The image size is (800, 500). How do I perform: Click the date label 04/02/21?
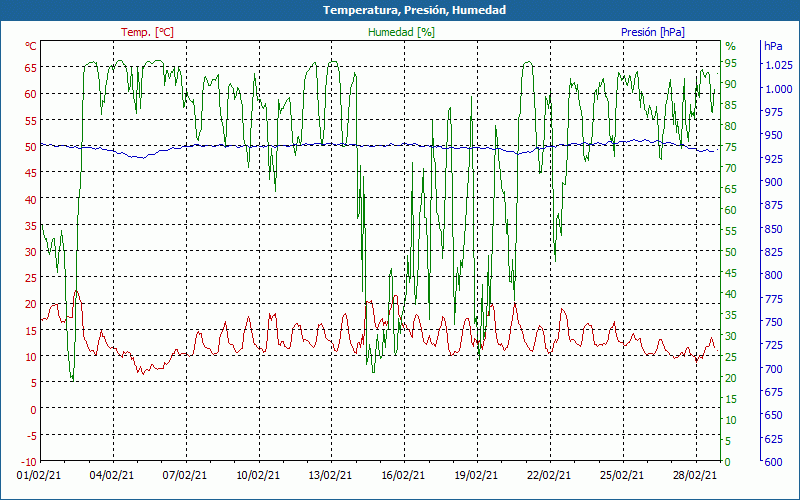coord(112,475)
